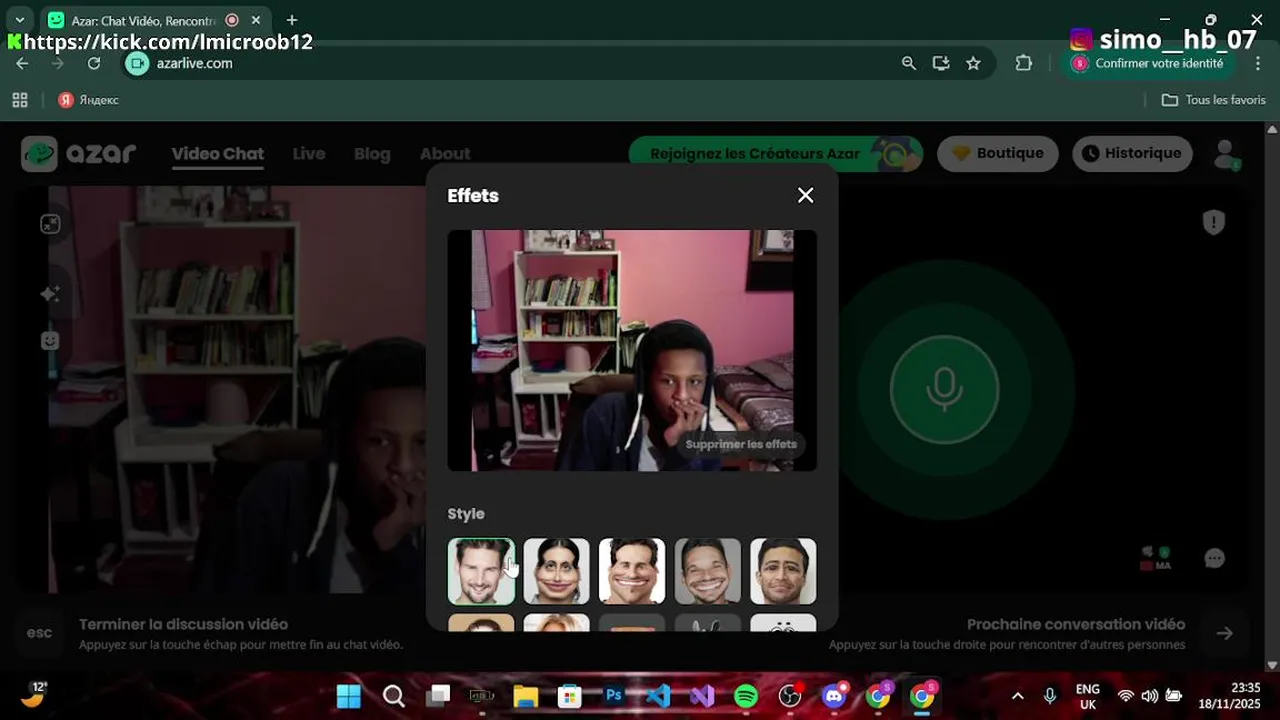The width and height of the screenshot is (1280, 720).
Task: Open the weather widget showing 12°
Action: coord(33,694)
